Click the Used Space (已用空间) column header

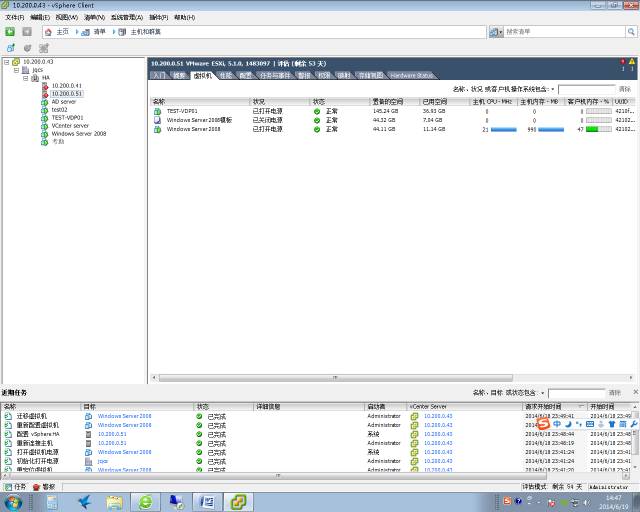point(444,102)
